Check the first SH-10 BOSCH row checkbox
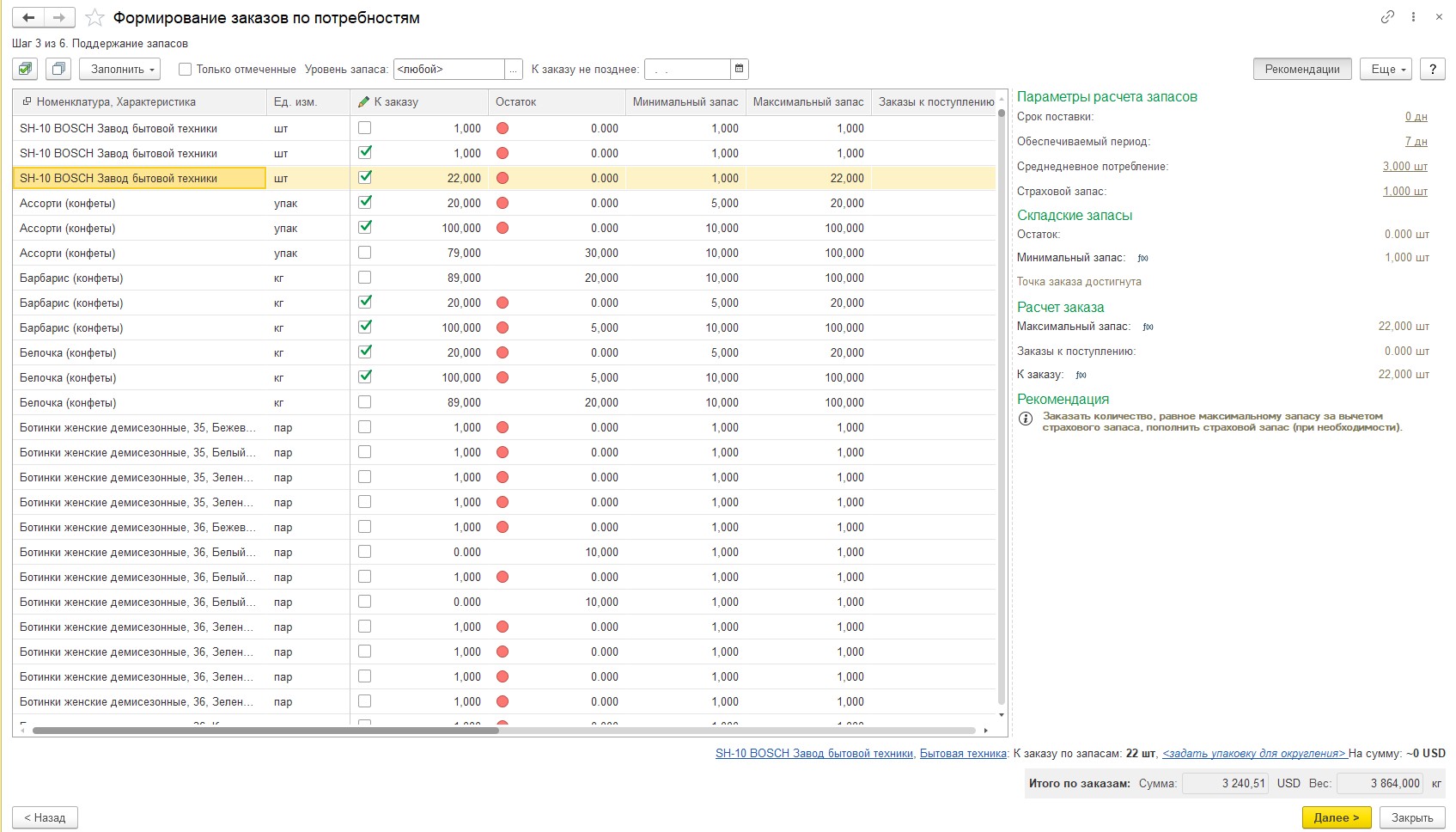1456x832 pixels. point(365,127)
